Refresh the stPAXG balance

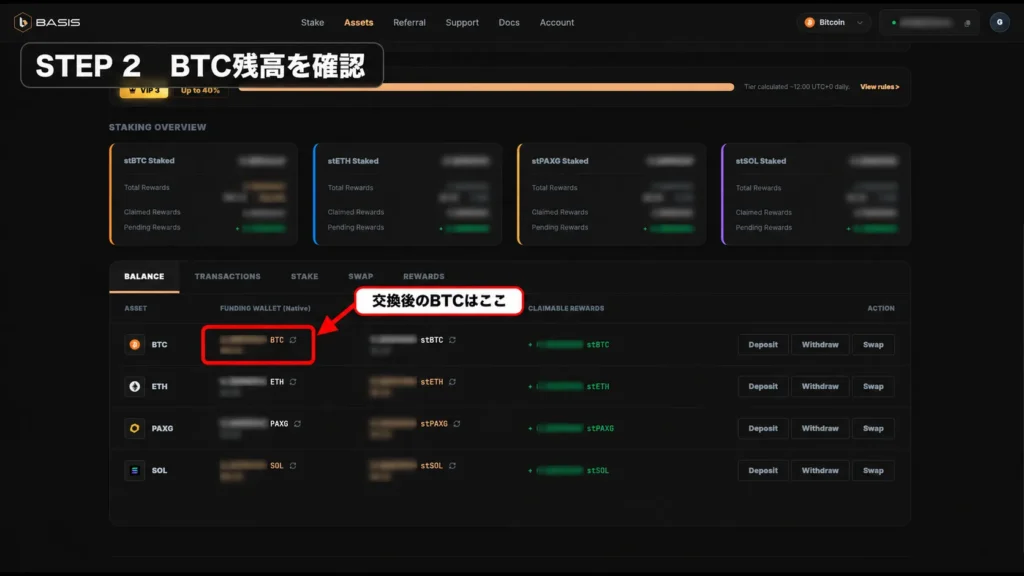coord(456,423)
